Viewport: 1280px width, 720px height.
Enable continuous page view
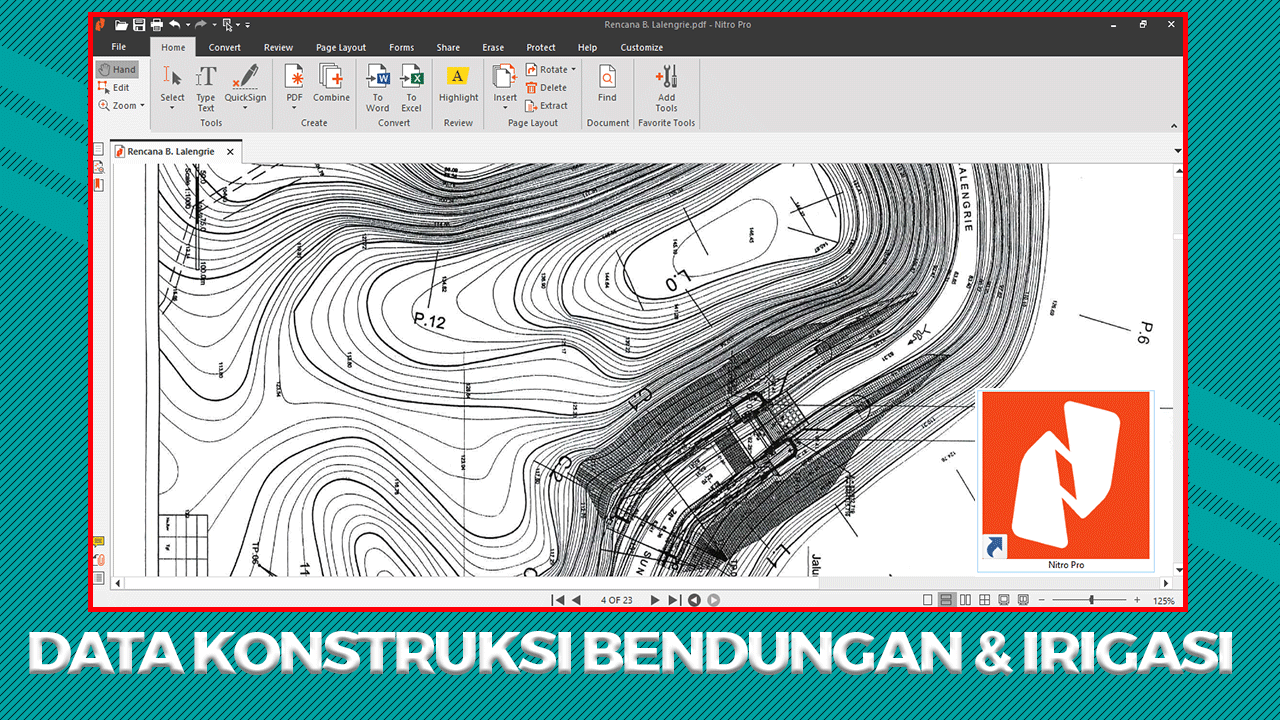[946, 600]
